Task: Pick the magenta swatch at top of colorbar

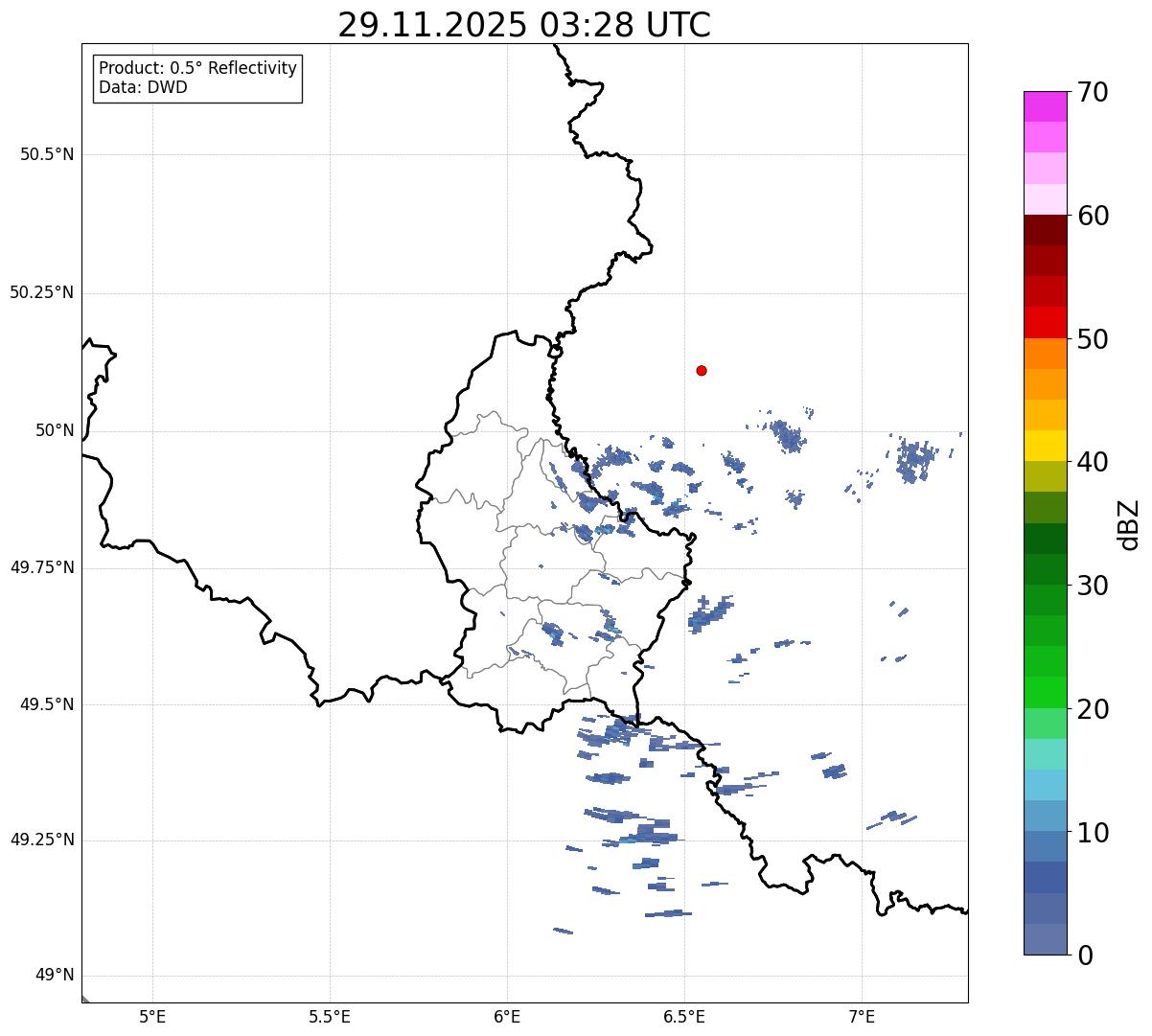Action: click(1045, 106)
